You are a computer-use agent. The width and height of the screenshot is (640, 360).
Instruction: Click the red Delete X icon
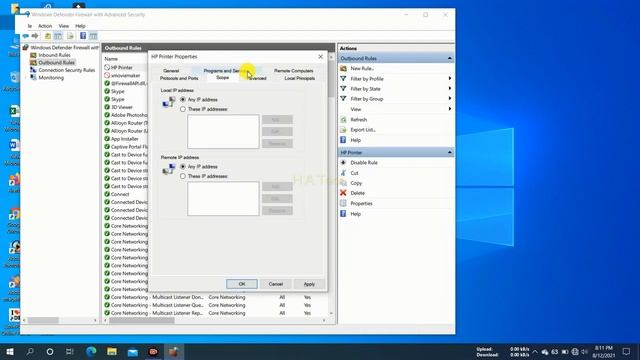pos(344,193)
